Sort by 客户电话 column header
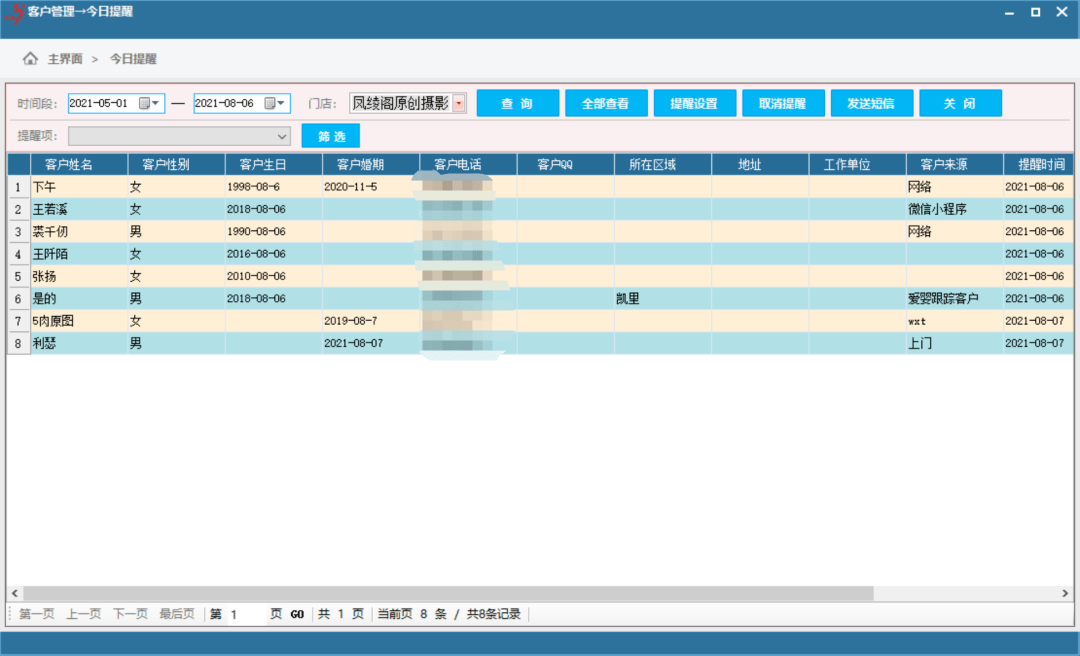Image resolution: width=1080 pixels, height=656 pixels. coord(468,164)
